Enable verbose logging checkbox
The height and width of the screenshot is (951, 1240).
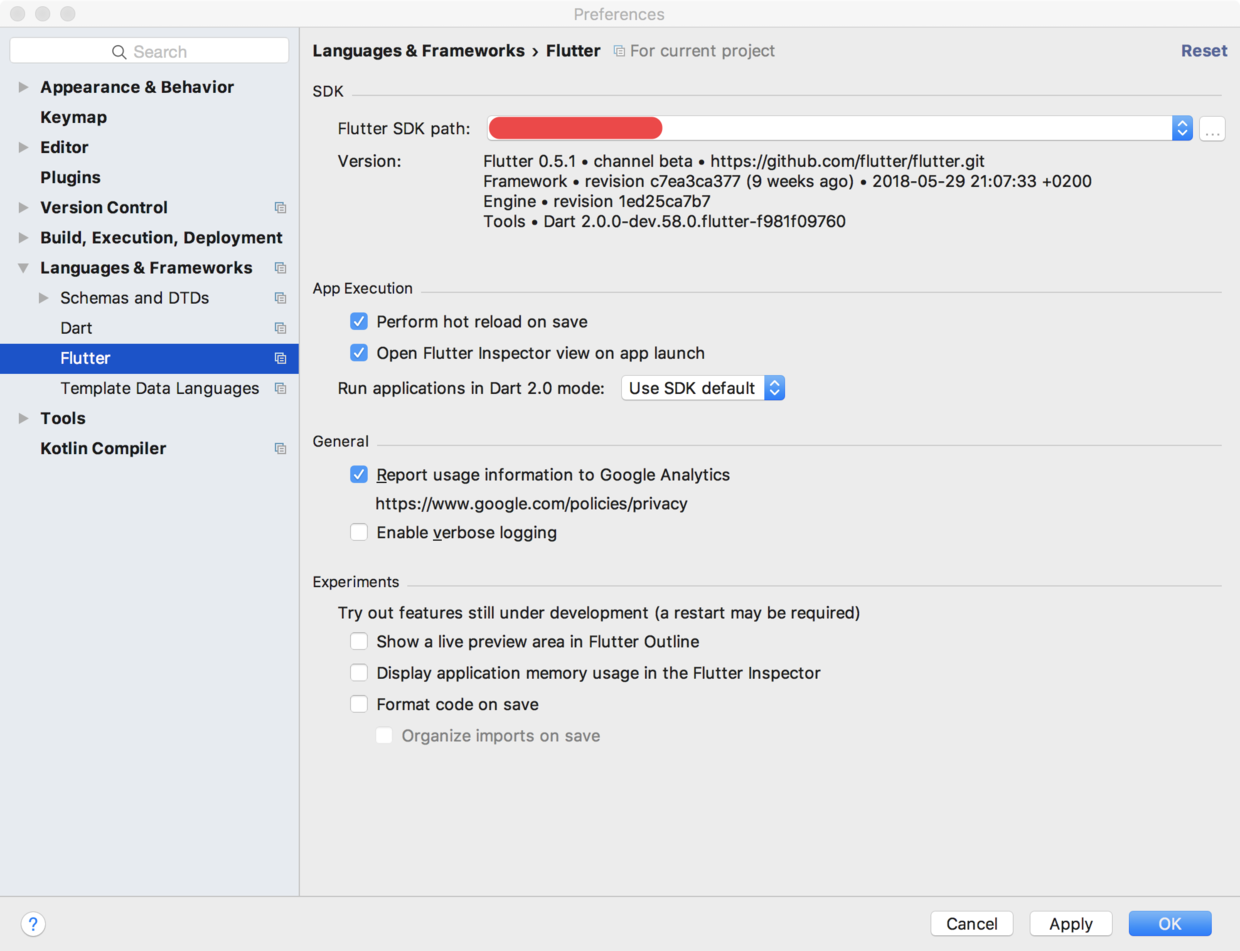click(359, 533)
